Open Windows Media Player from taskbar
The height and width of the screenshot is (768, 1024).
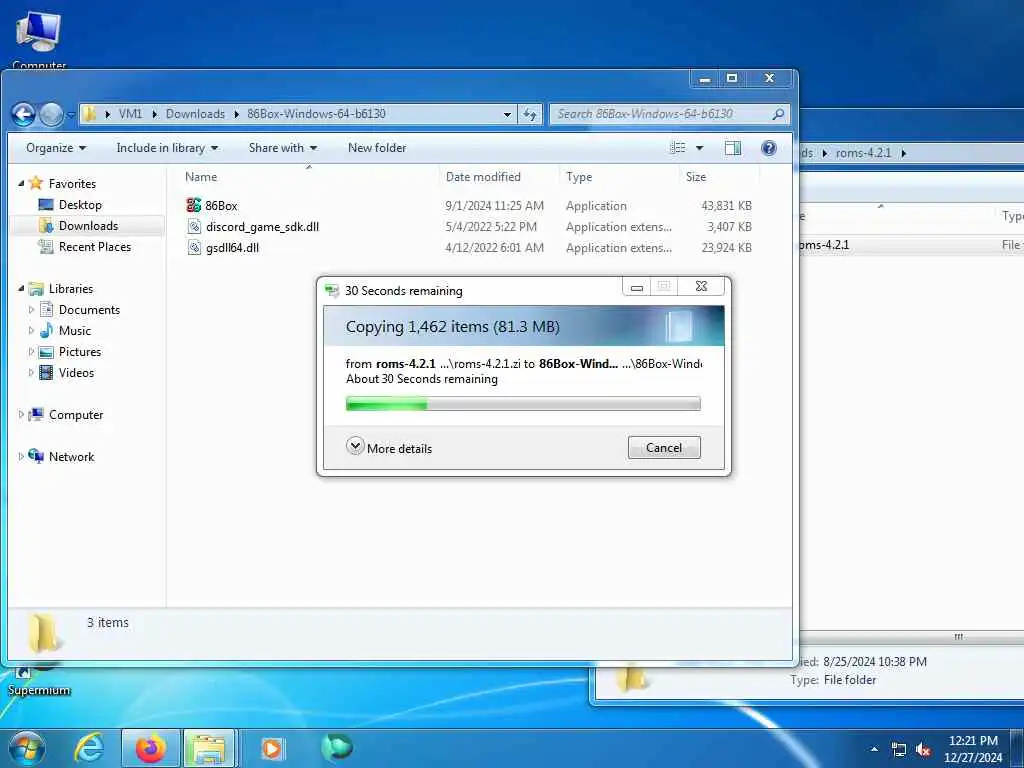272,748
